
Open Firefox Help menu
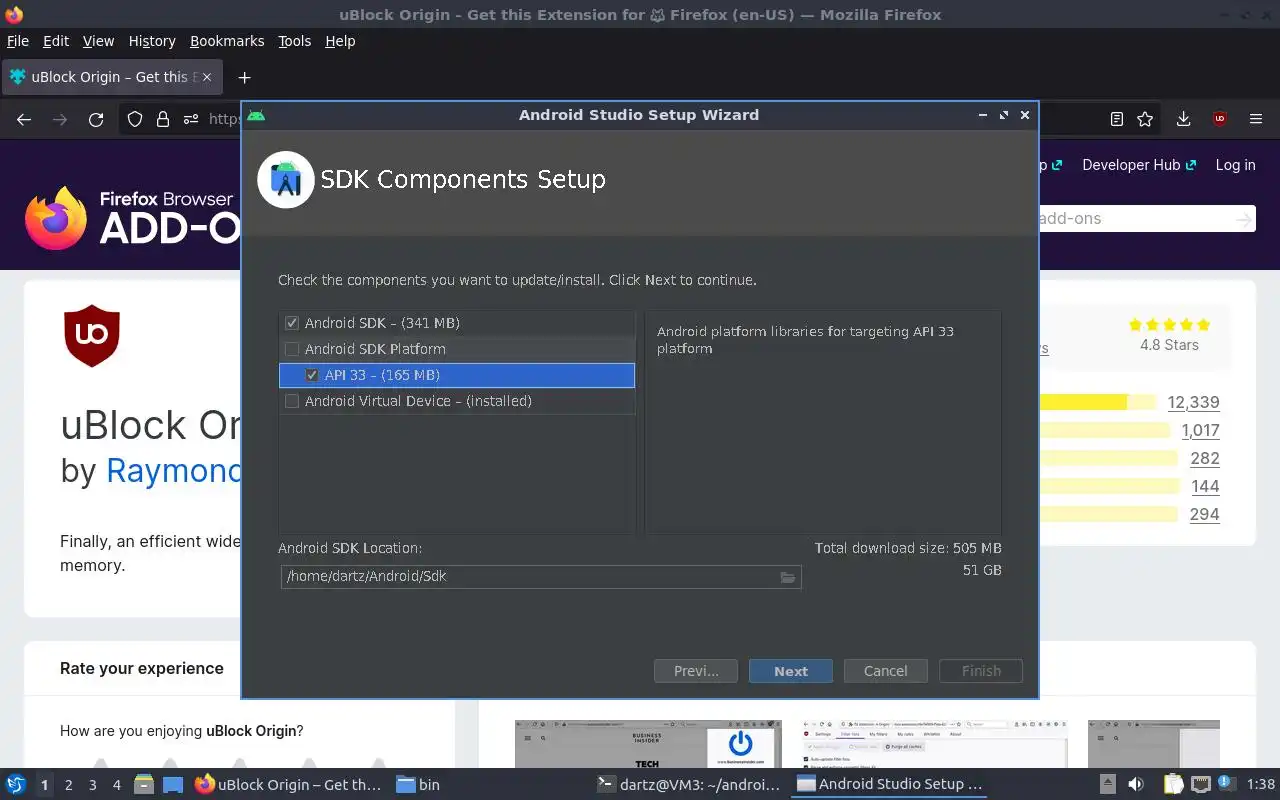click(x=340, y=41)
